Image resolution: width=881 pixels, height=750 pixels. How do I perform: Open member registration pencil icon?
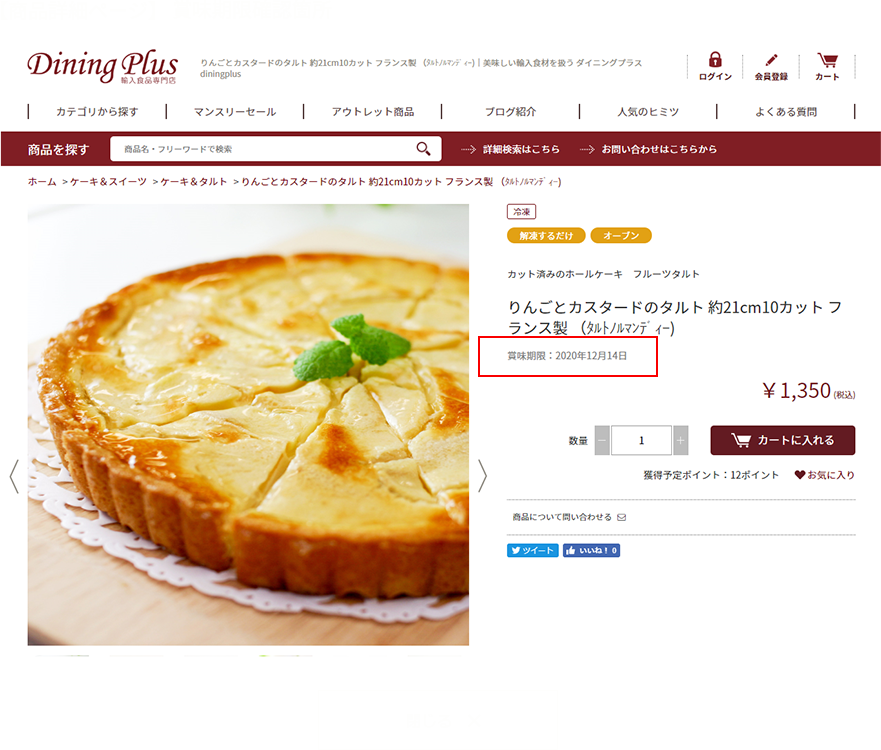click(771, 60)
